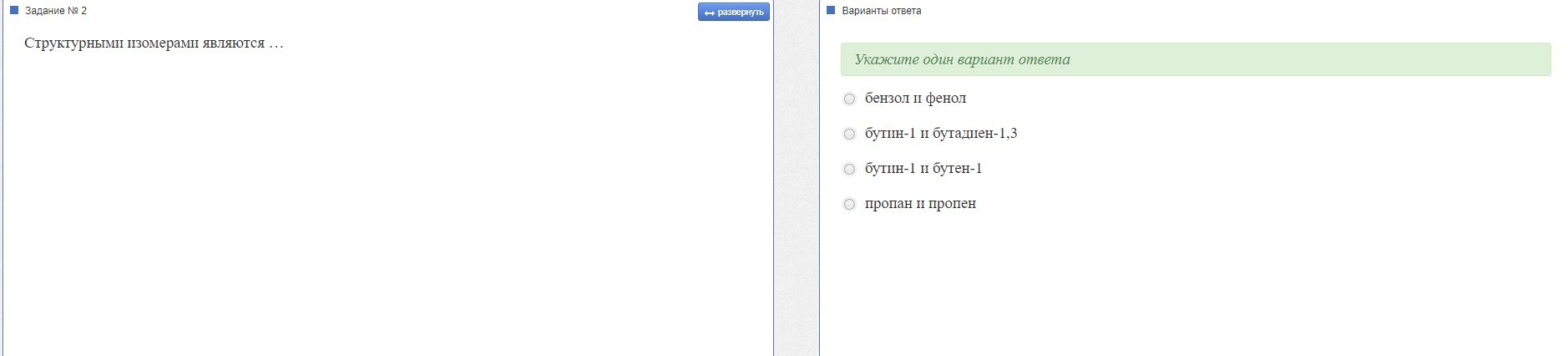Mark the пропан и пропен radio button
The width and height of the screenshot is (1568, 356).
click(x=849, y=205)
